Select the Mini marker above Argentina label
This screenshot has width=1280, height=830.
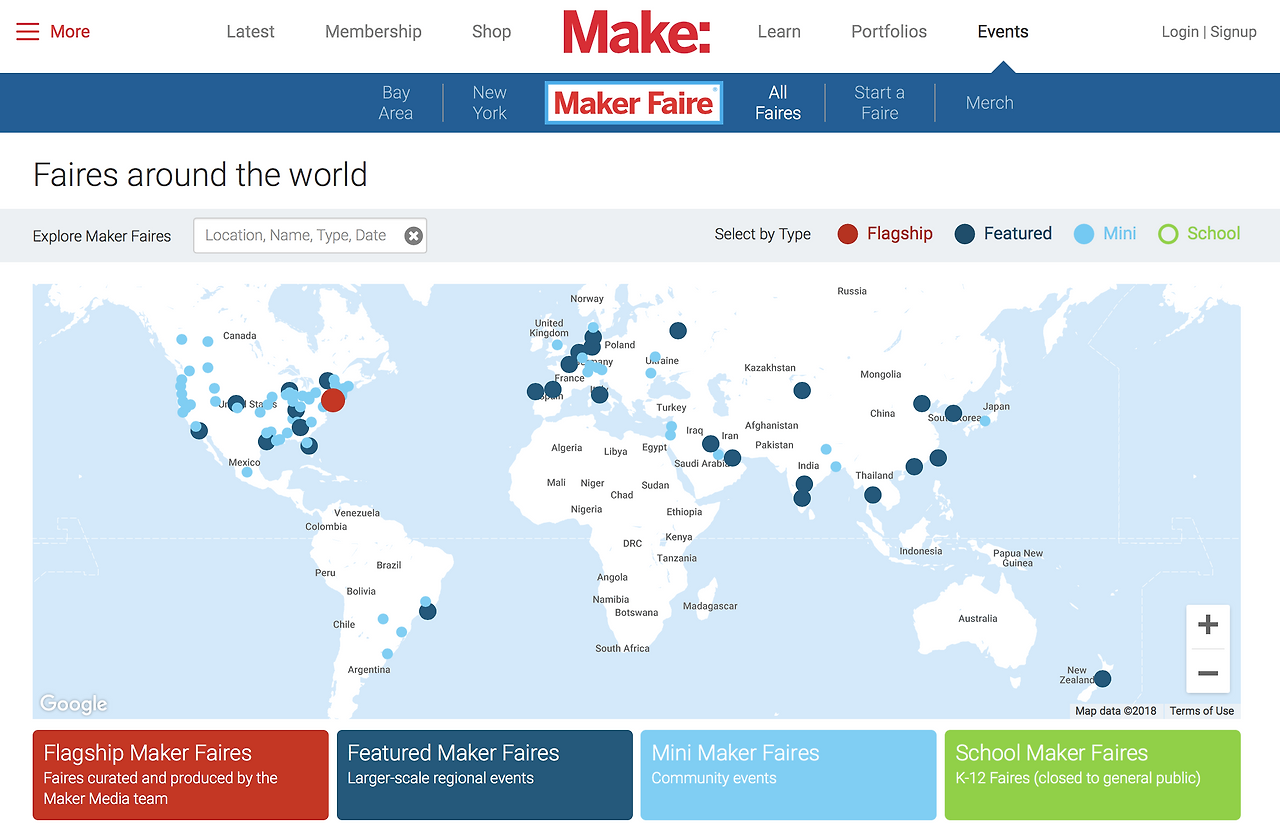click(387, 653)
